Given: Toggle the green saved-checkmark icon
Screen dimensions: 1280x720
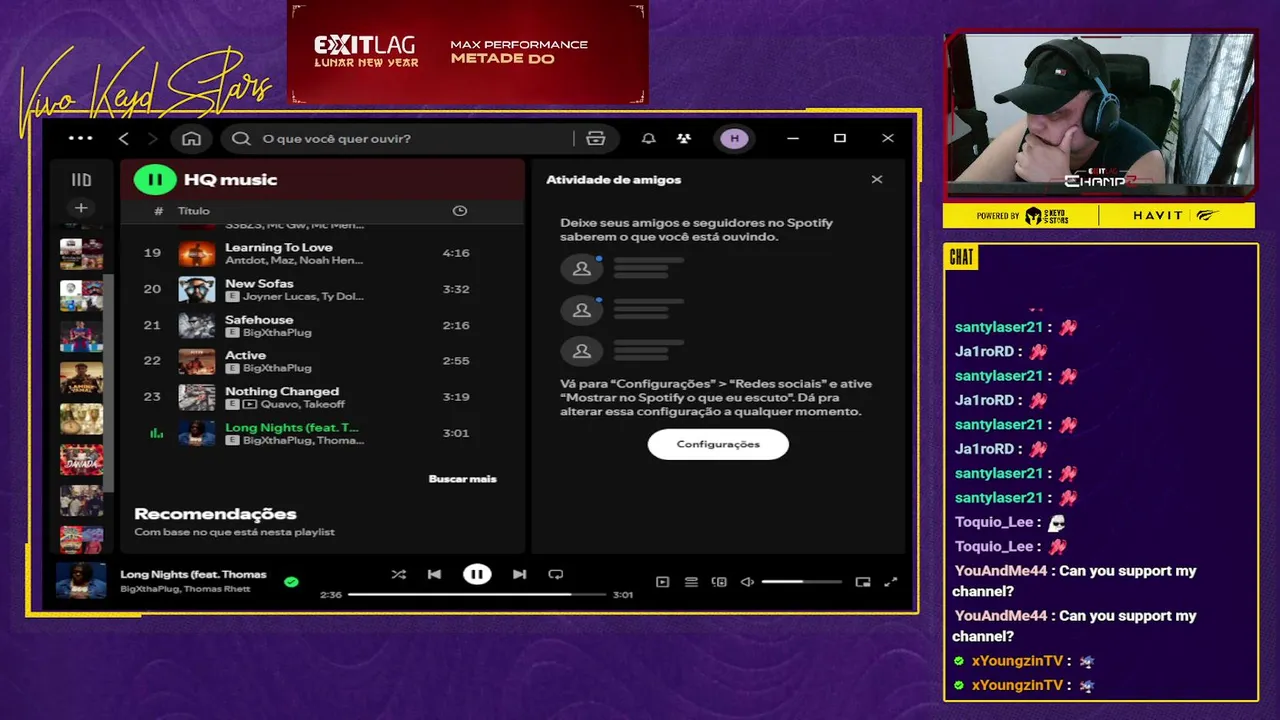Looking at the screenshot, I should 291,581.
